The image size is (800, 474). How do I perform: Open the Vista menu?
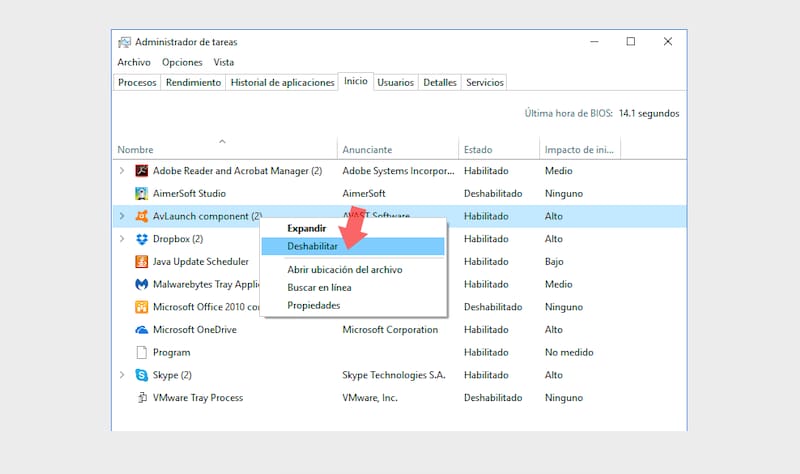point(223,62)
